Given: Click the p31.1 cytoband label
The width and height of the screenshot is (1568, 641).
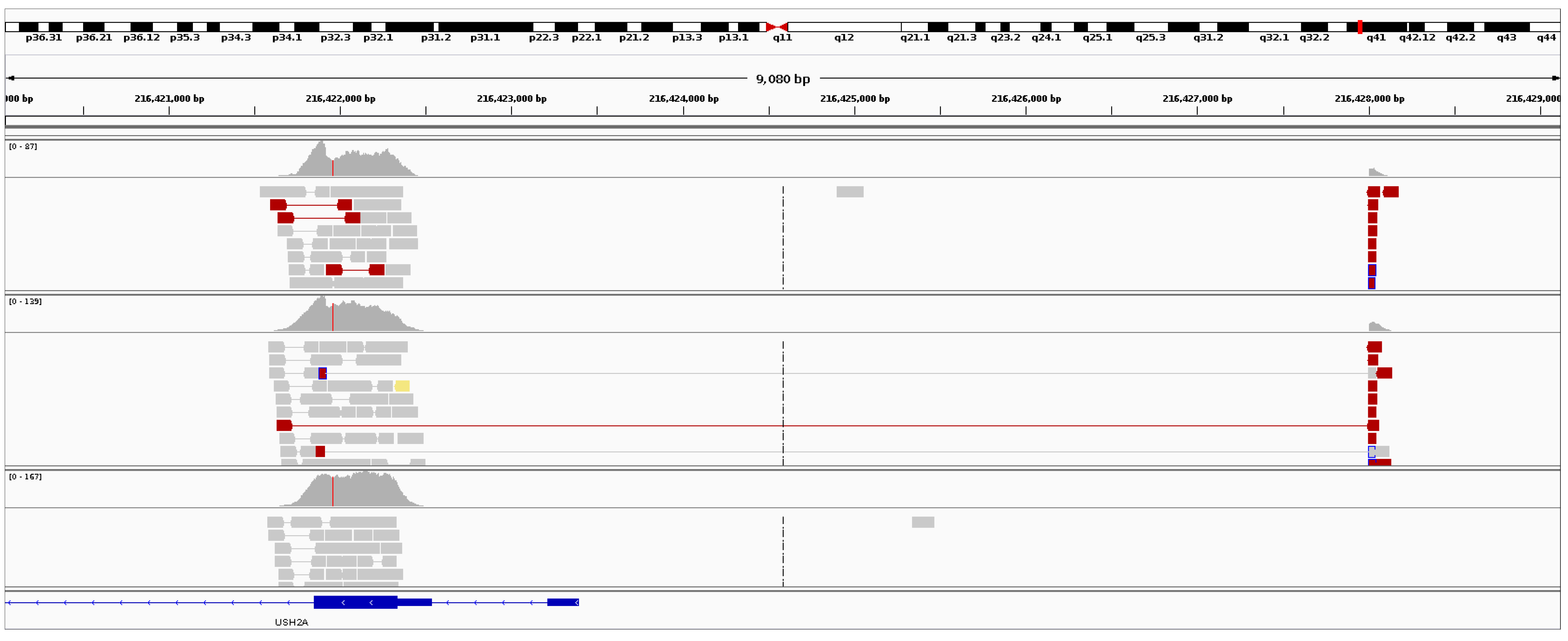Looking at the screenshot, I should tap(485, 38).
